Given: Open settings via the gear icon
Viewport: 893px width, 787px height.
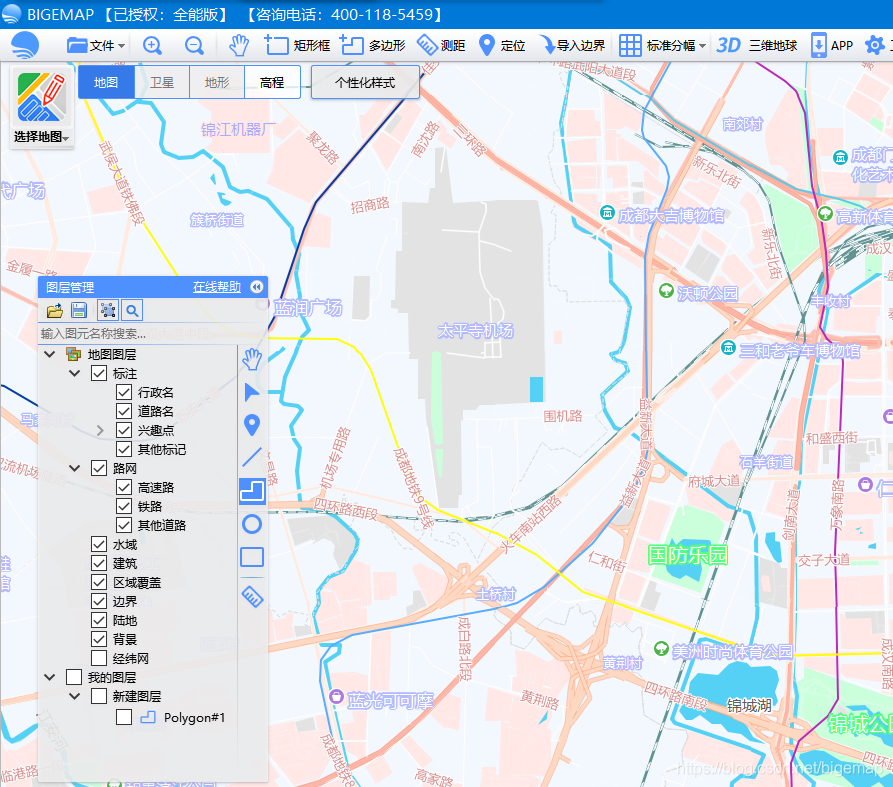Looking at the screenshot, I should (x=874, y=45).
